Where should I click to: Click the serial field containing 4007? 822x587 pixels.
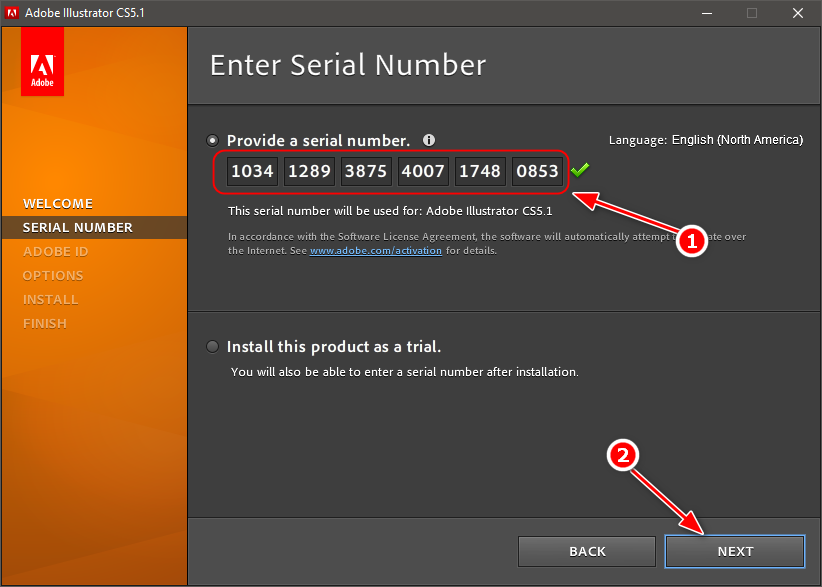[423, 171]
